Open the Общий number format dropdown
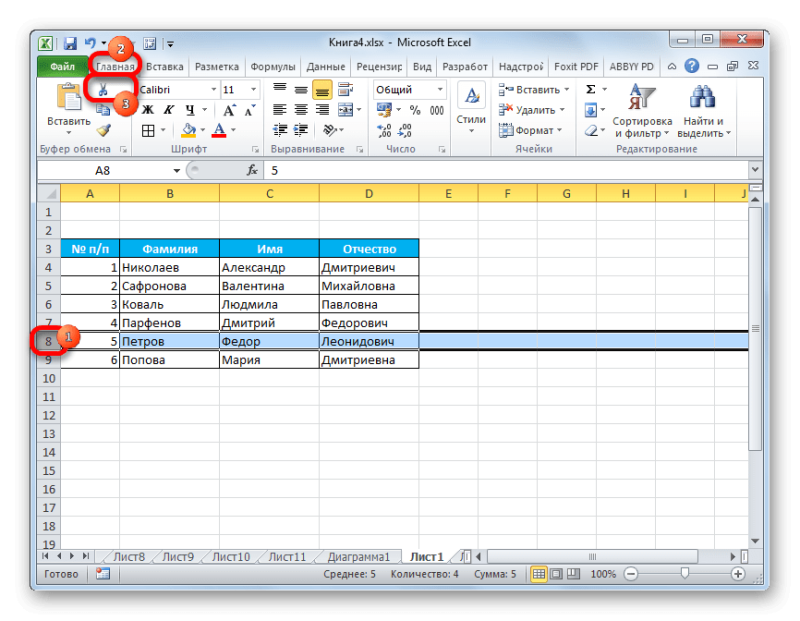The height and width of the screenshot is (621, 800). [x=440, y=90]
